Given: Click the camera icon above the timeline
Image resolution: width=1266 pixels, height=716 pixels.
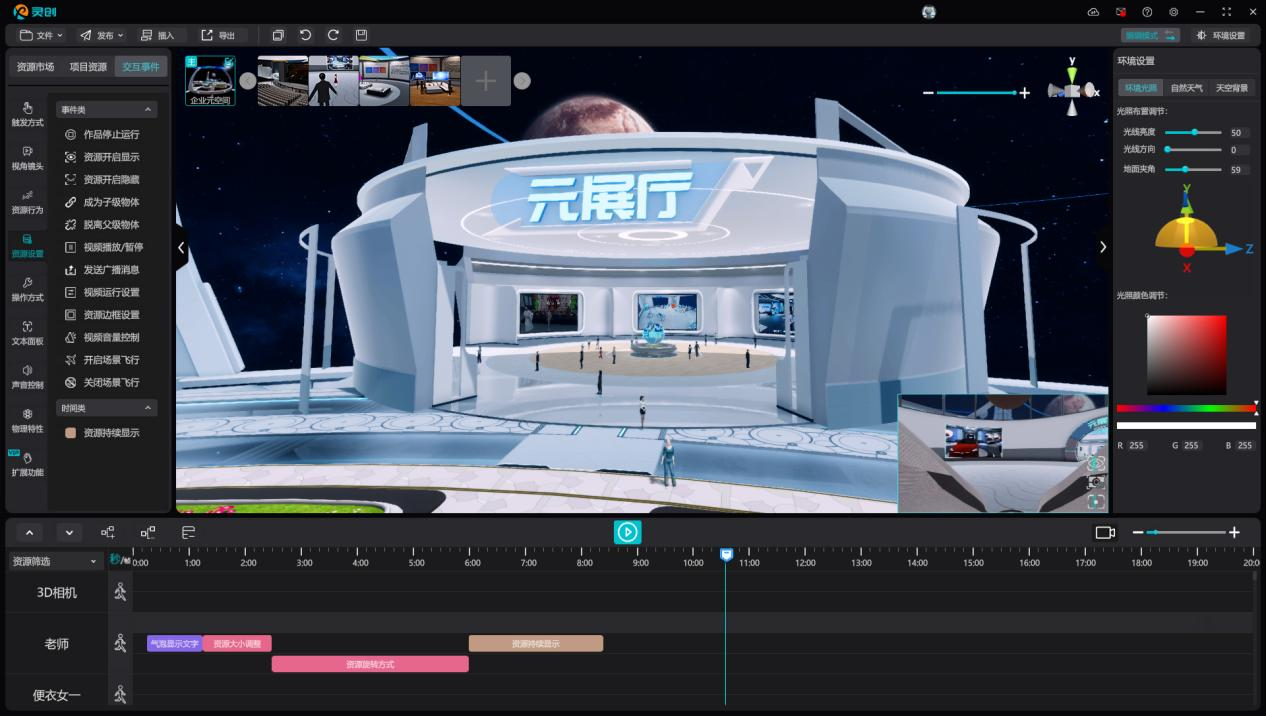Looking at the screenshot, I should point(1105,533).
